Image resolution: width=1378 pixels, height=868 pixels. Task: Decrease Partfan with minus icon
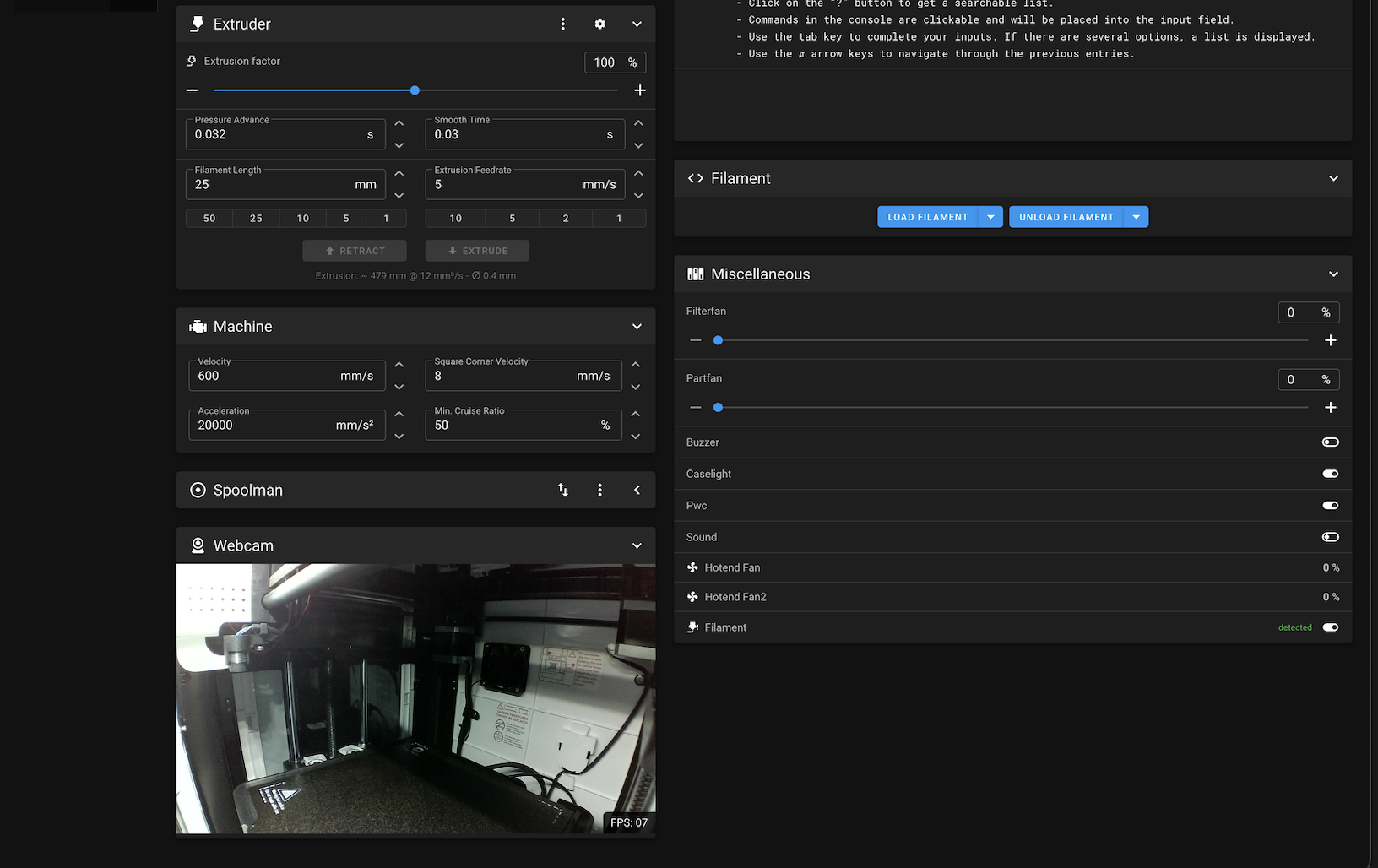[696, 407]
